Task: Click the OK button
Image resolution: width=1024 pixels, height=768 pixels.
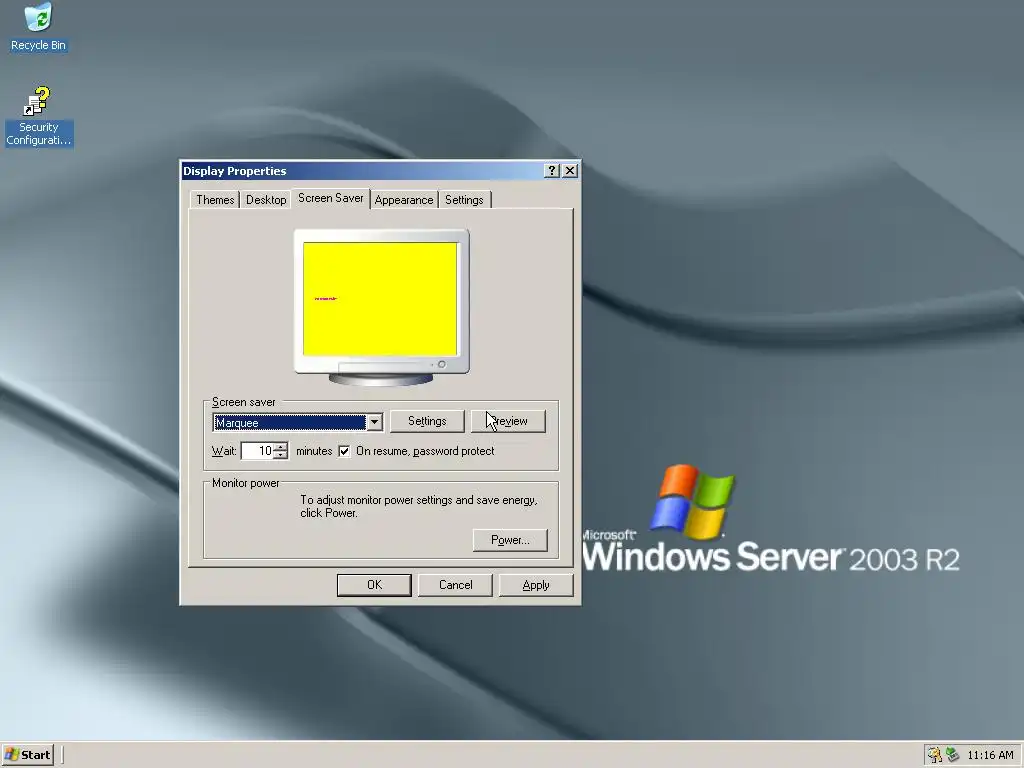Action: click(x=374, y=585)
